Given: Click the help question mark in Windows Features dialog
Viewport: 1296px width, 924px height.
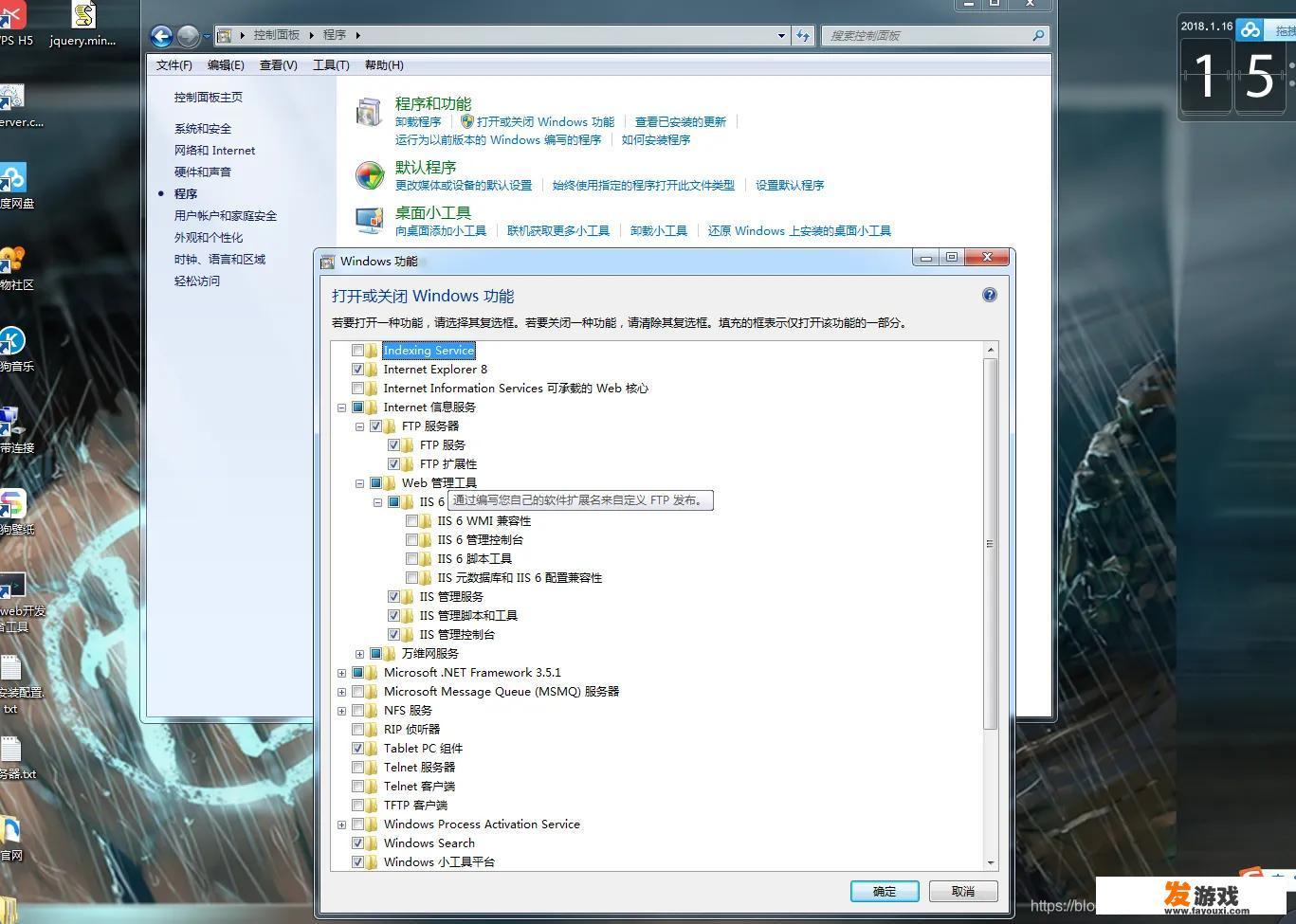Looking at the screenshot, I should click(990, 295).
